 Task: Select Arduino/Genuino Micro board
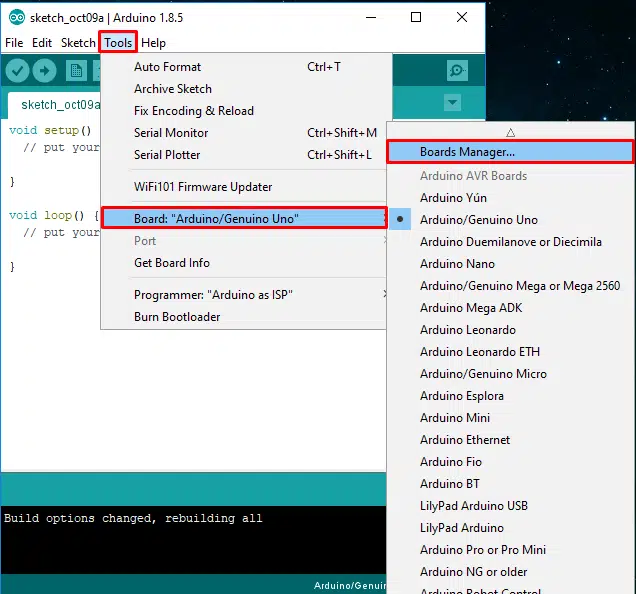(511, 374)
